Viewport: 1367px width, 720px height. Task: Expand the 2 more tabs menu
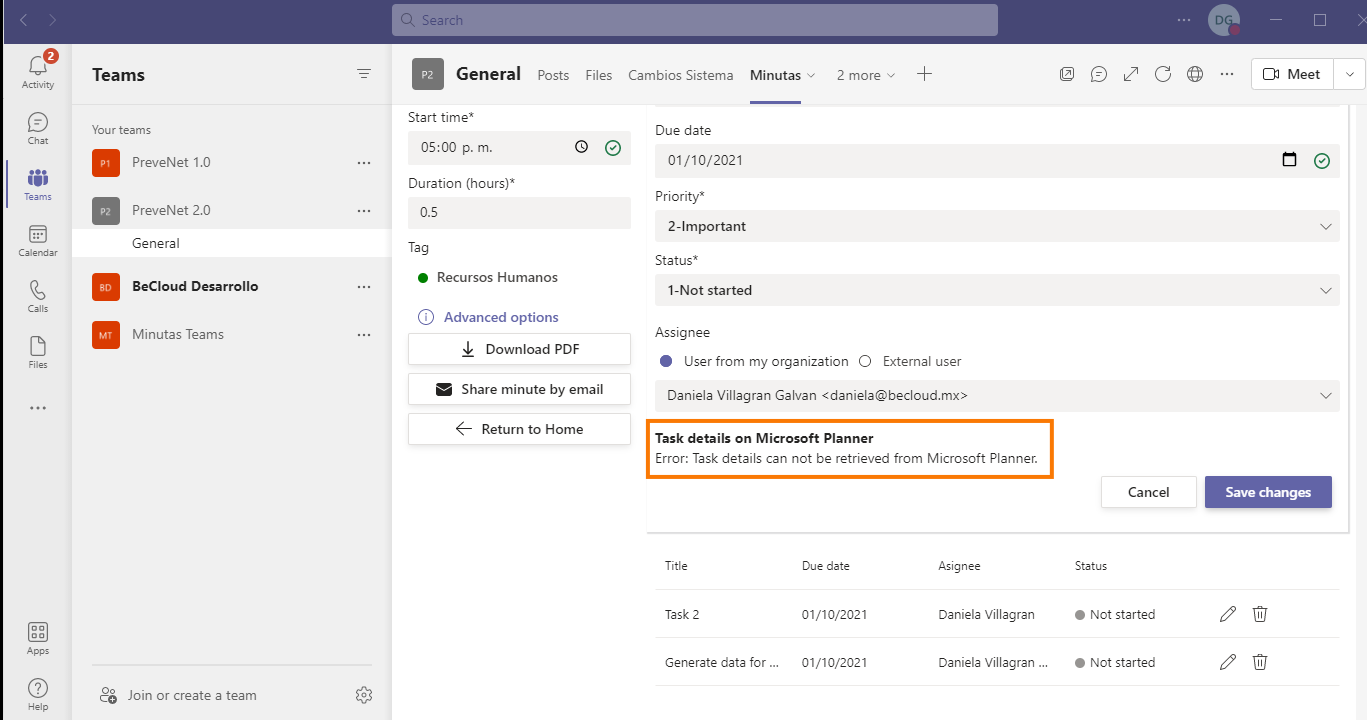coord(866,75)
